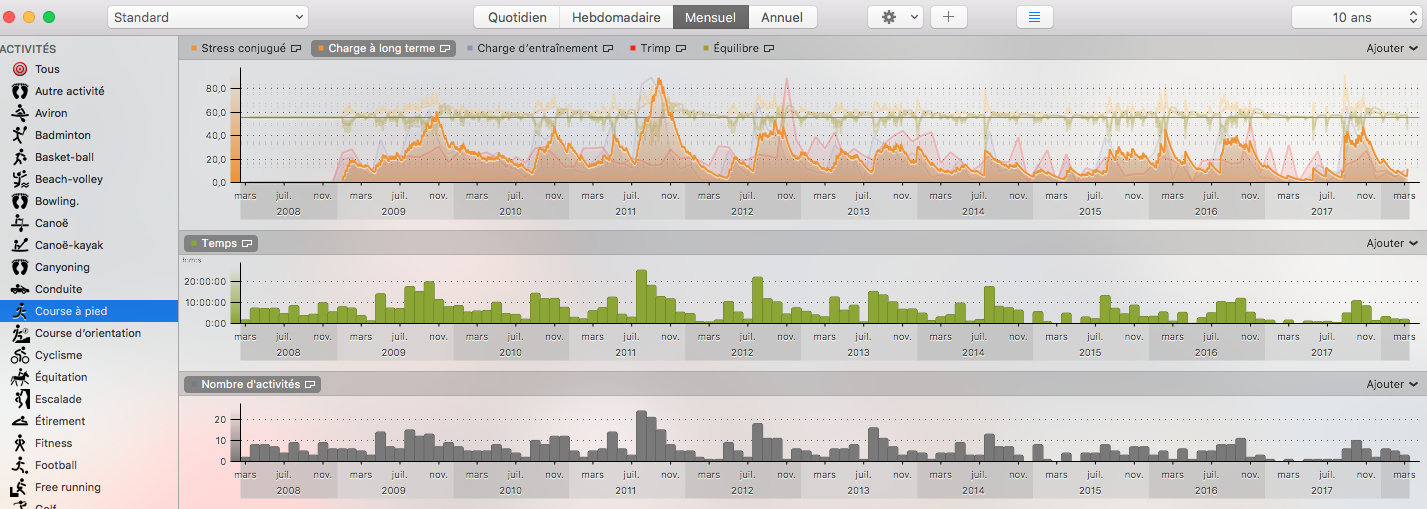Expand the gear settings dropdown
Viewport: 1427px width, 509px height.
tap(895, 17)
